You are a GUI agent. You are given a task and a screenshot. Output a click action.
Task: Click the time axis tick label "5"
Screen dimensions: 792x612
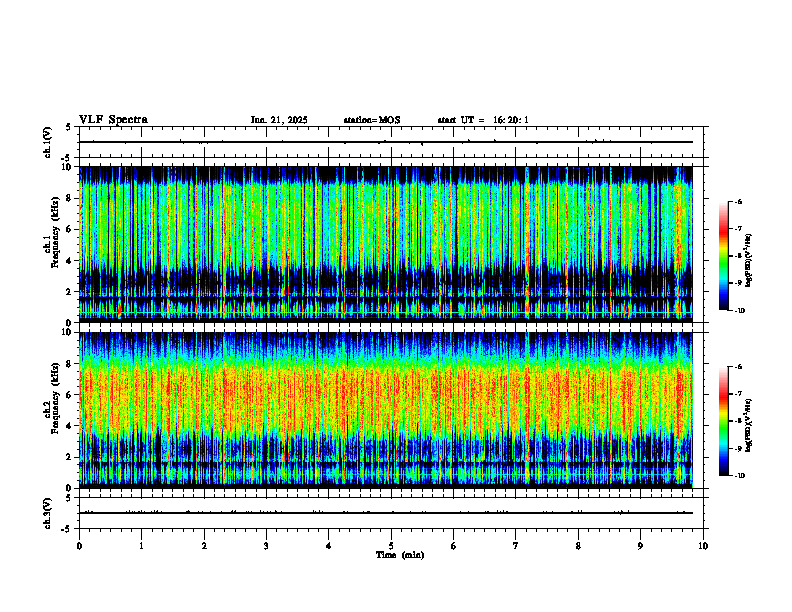coord(391,546)
